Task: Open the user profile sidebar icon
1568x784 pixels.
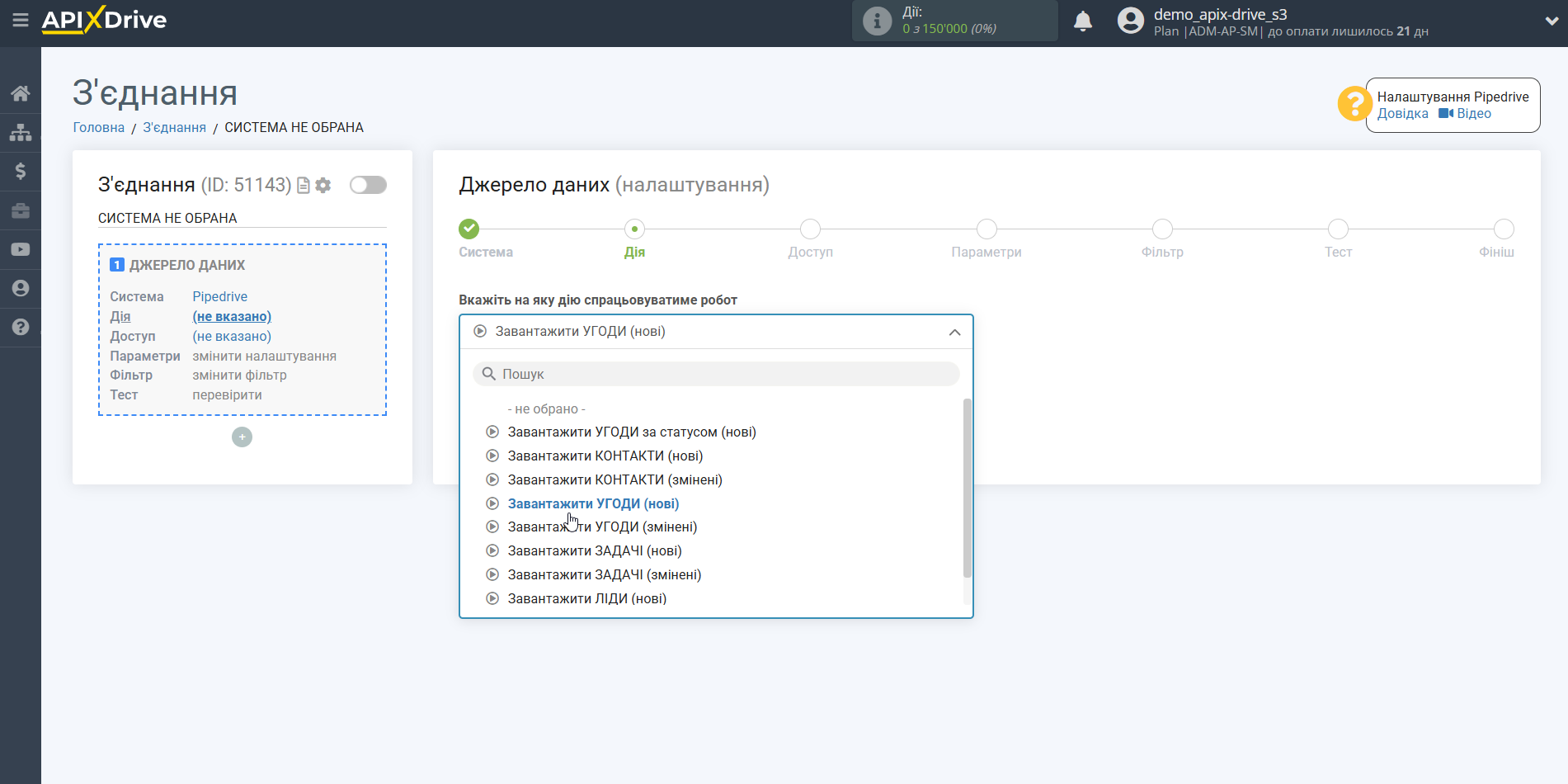Action: (x=21, y=288)
